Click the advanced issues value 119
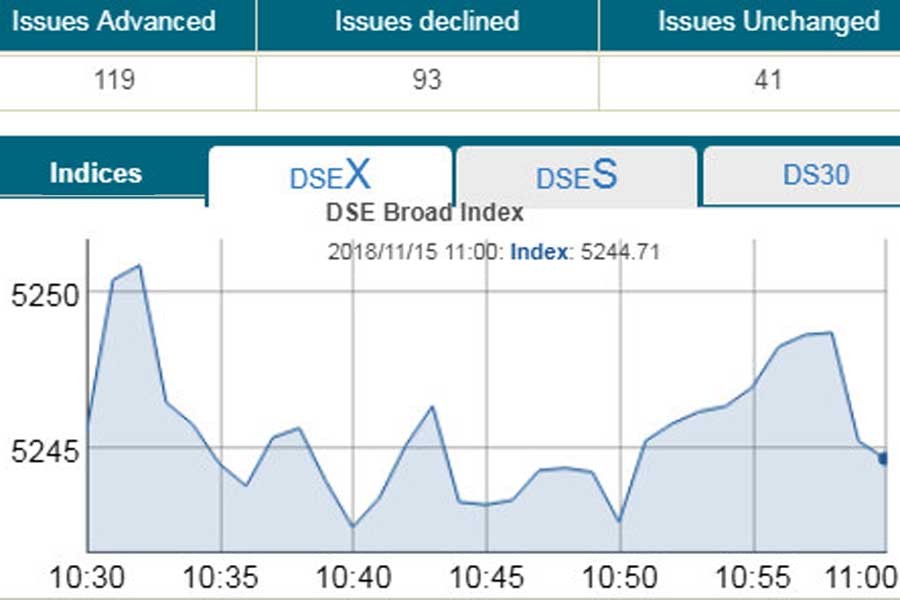This screenshot has width=900, height=600. tap(113, 79)
